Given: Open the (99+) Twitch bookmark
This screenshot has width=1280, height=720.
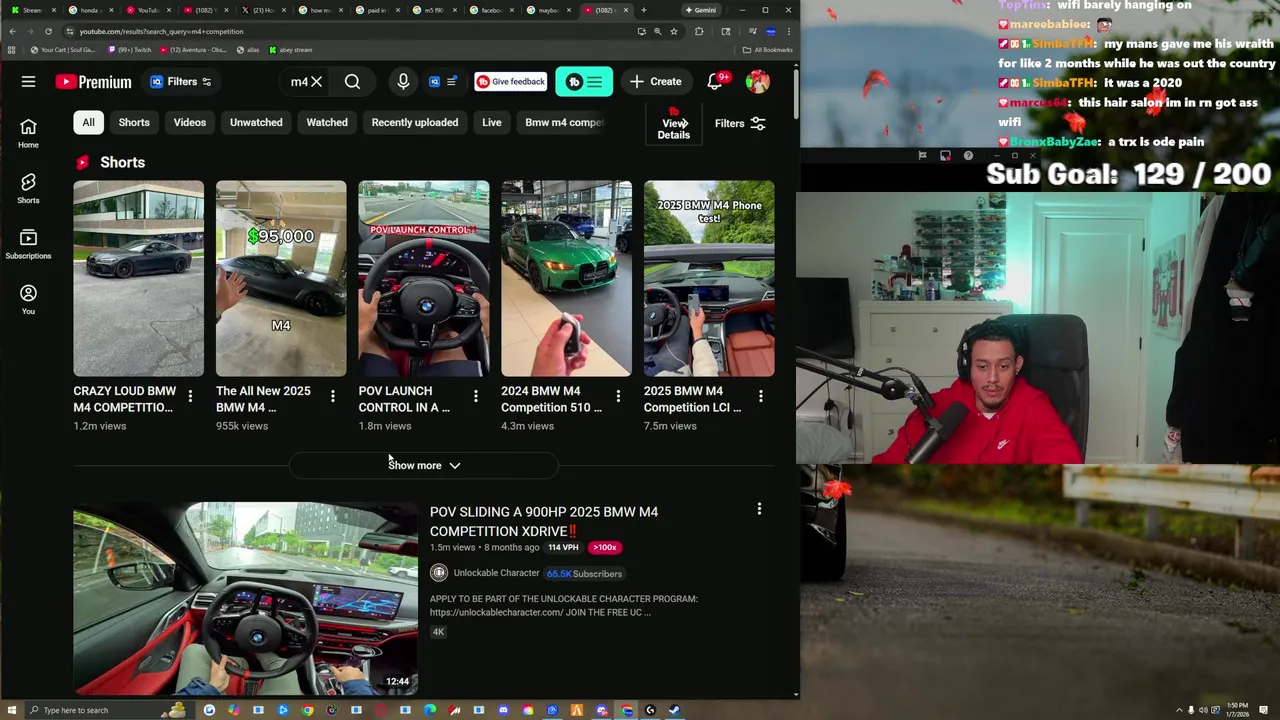Looking at the screenshot, I should tap(129, 50).
